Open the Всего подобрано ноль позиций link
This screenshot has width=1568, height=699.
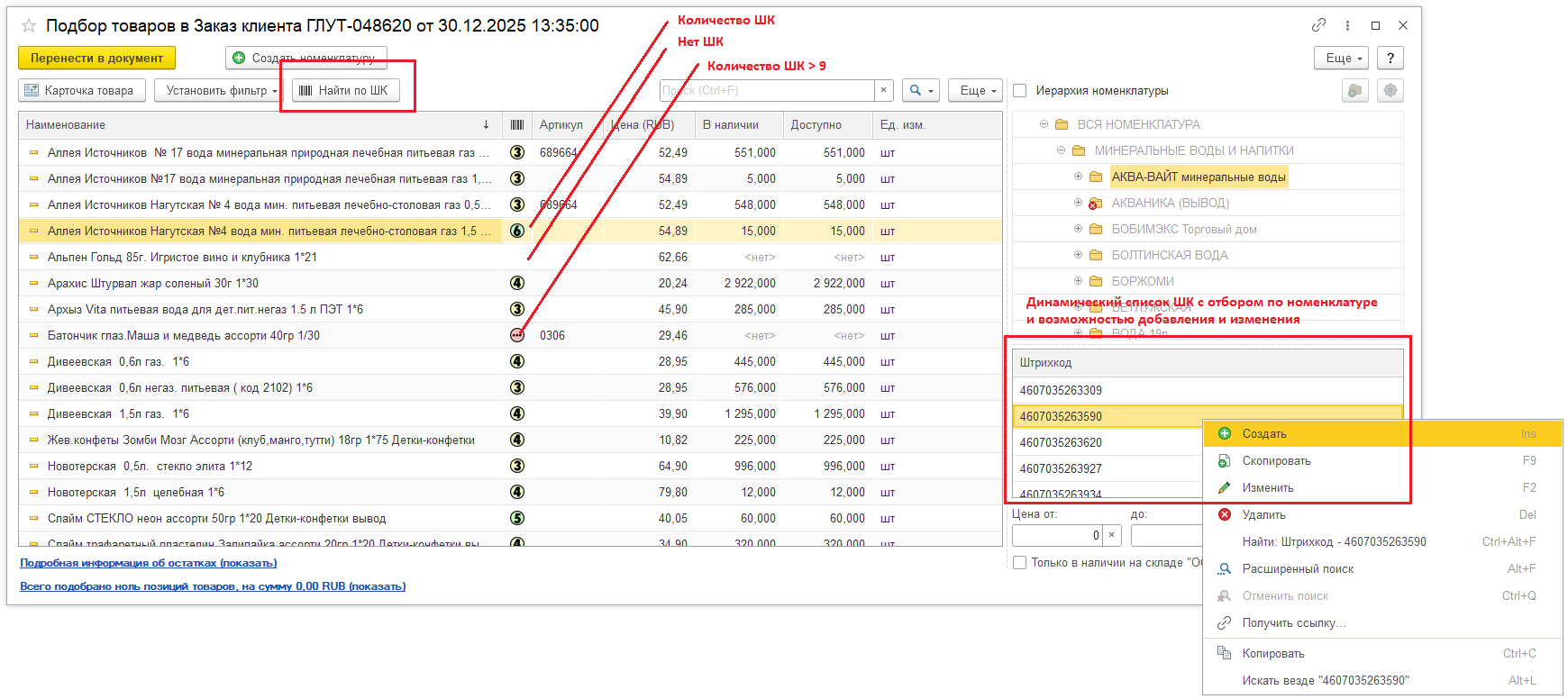(213, 586)
